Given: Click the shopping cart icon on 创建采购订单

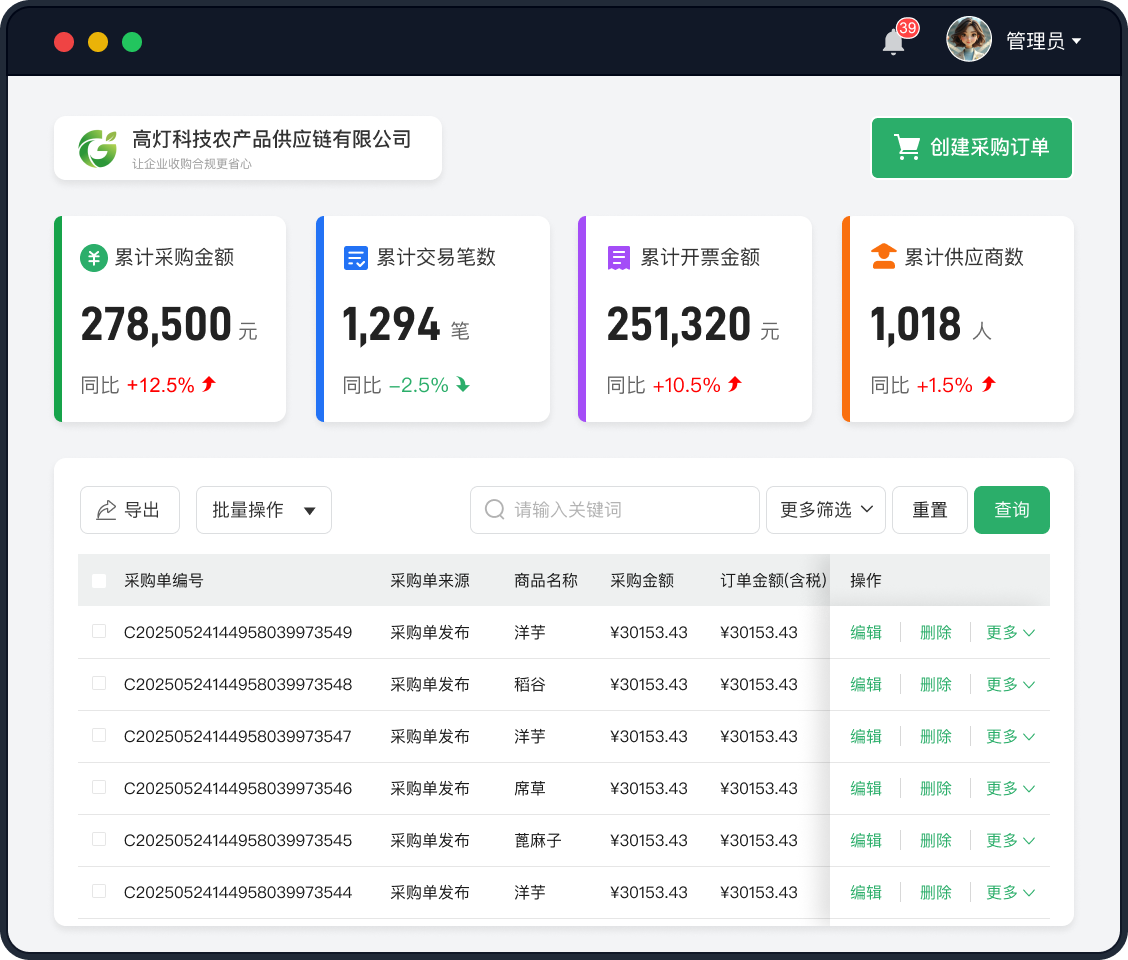Looking at the screenshot, I should click(906, 147).
